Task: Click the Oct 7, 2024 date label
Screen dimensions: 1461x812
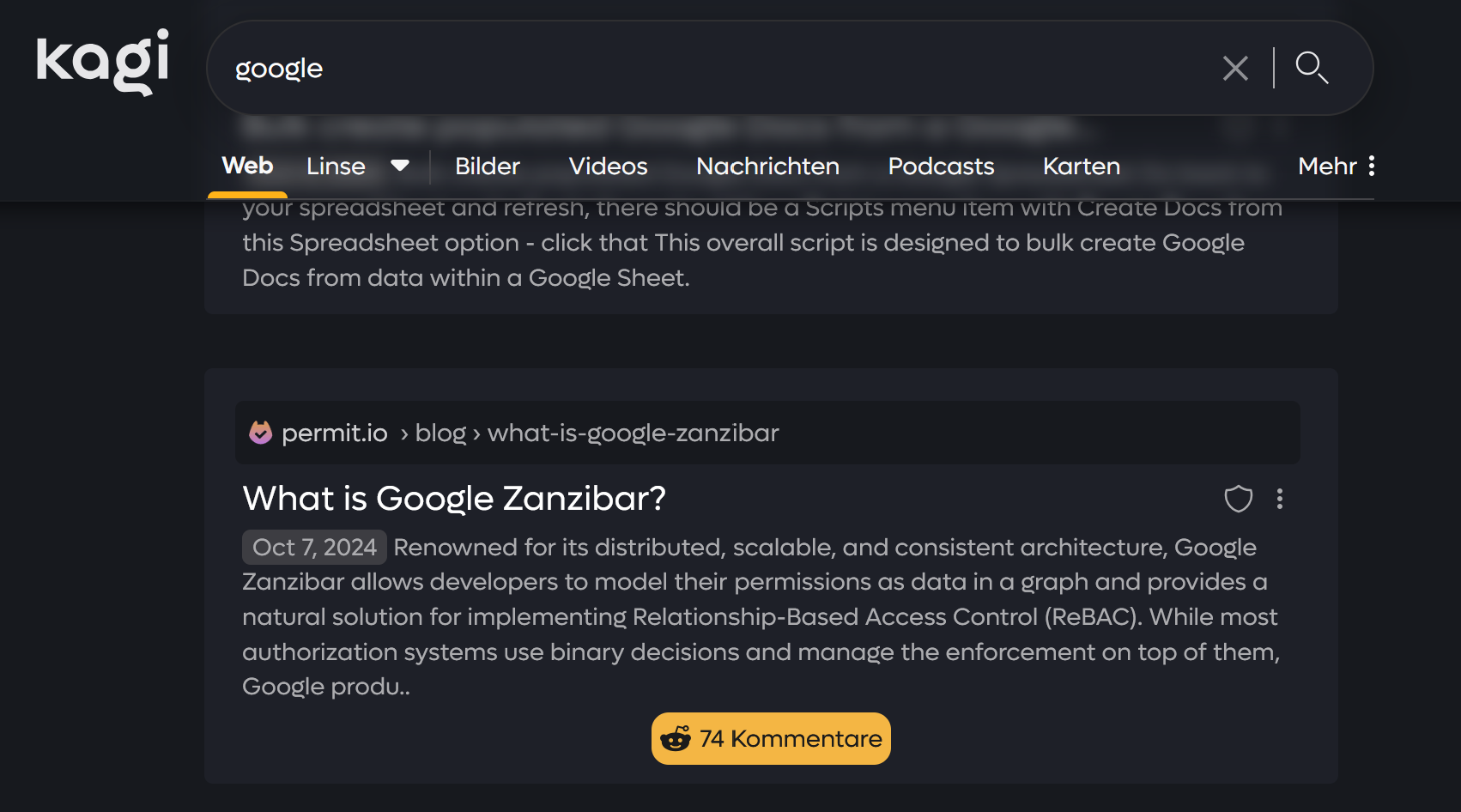Action: click(x=314, y=547)
